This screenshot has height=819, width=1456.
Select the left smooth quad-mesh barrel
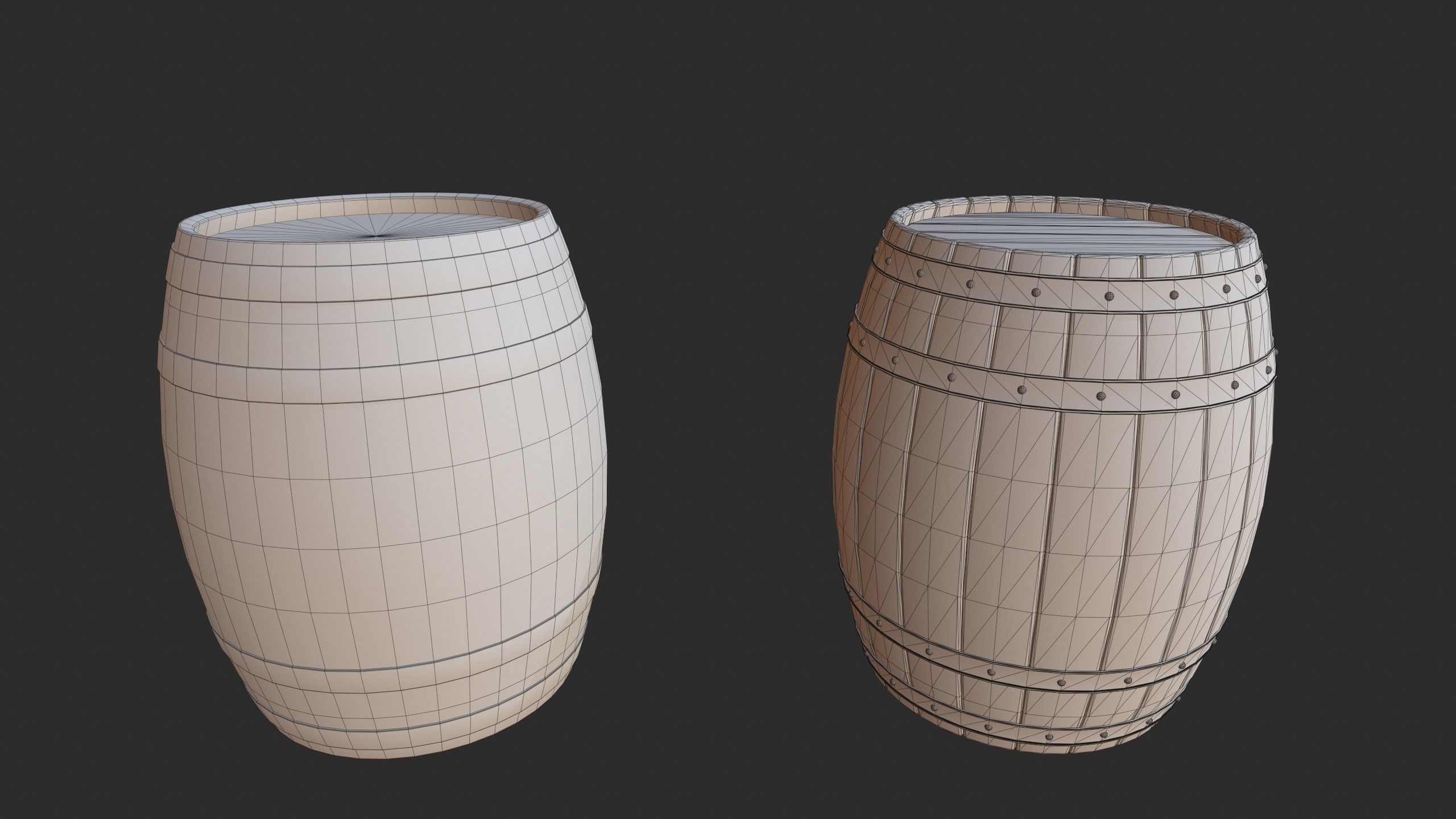pyautogui.click(x=382, y=477)
